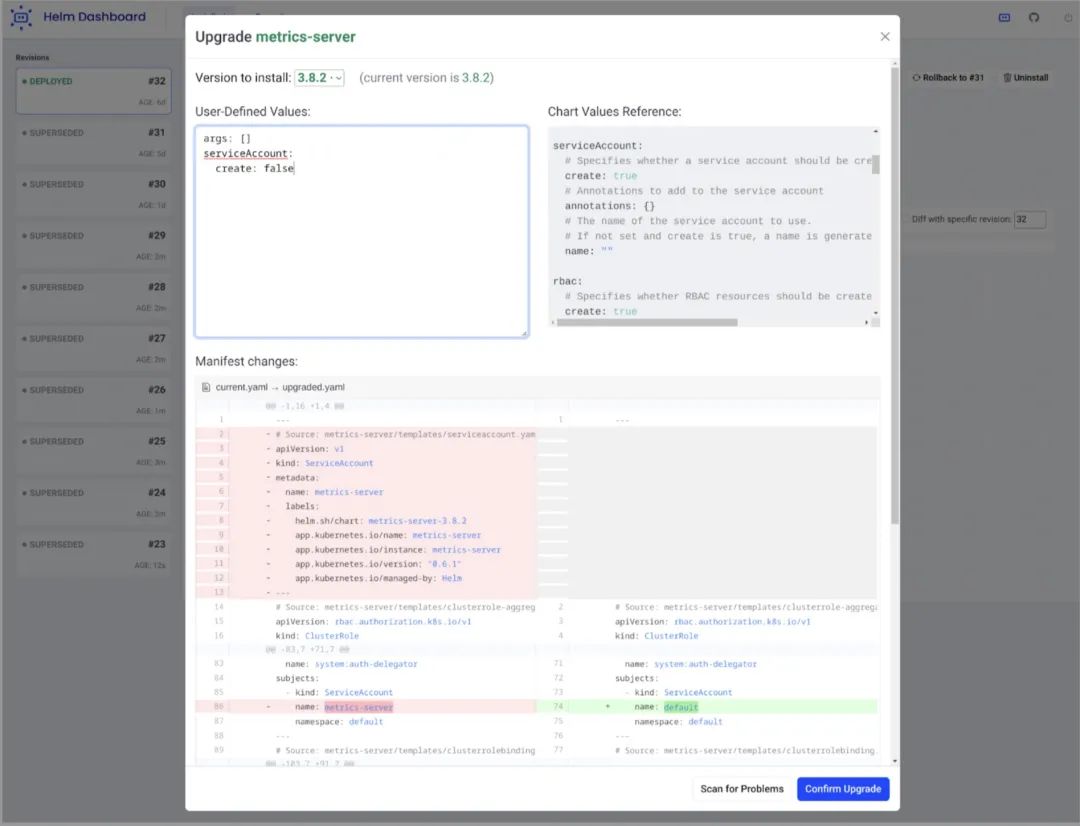This screenshot has width=1080, height=826.
Task: Select superseded revision #24
Action: (x=94, y=502)
